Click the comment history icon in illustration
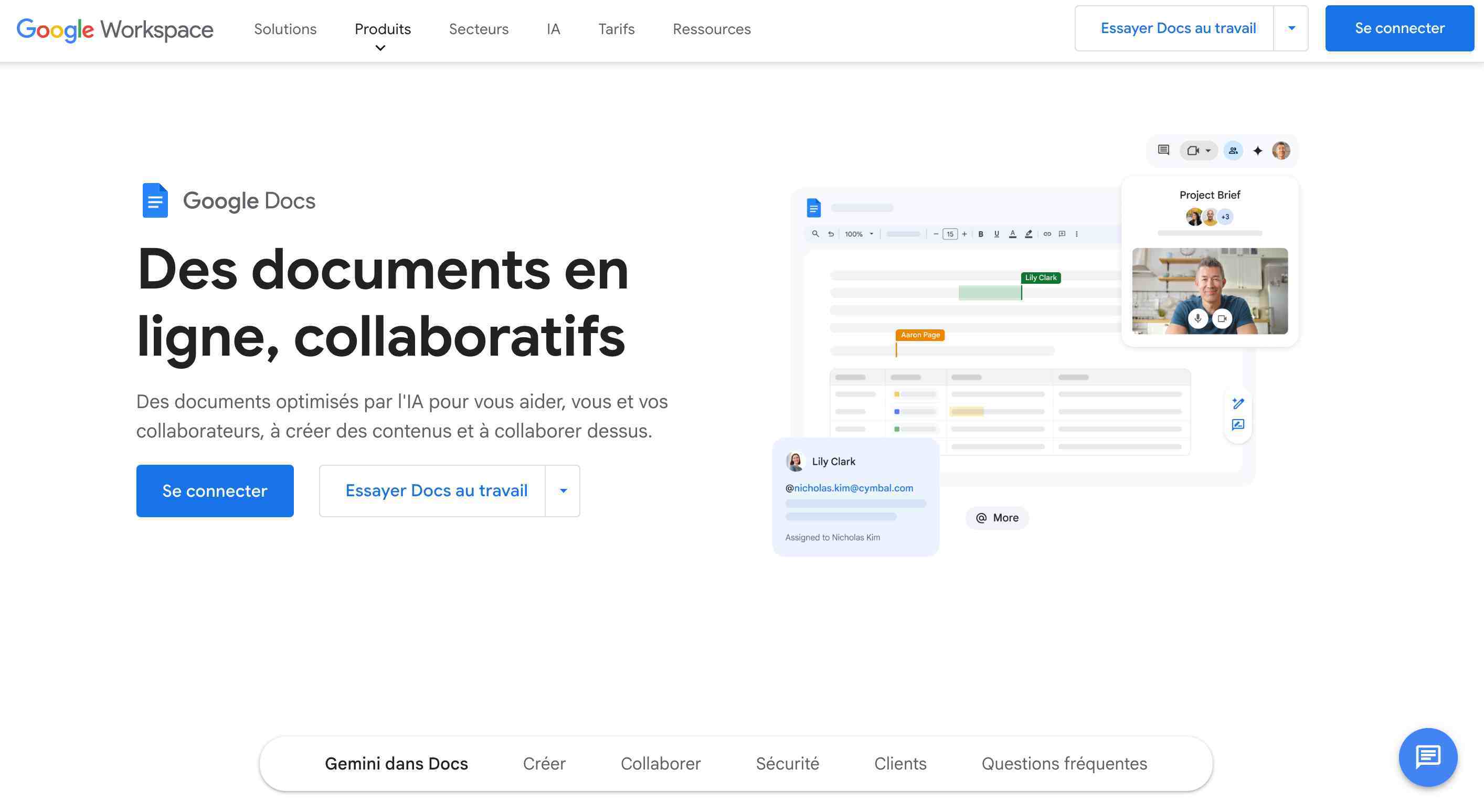 (1163, 151)
